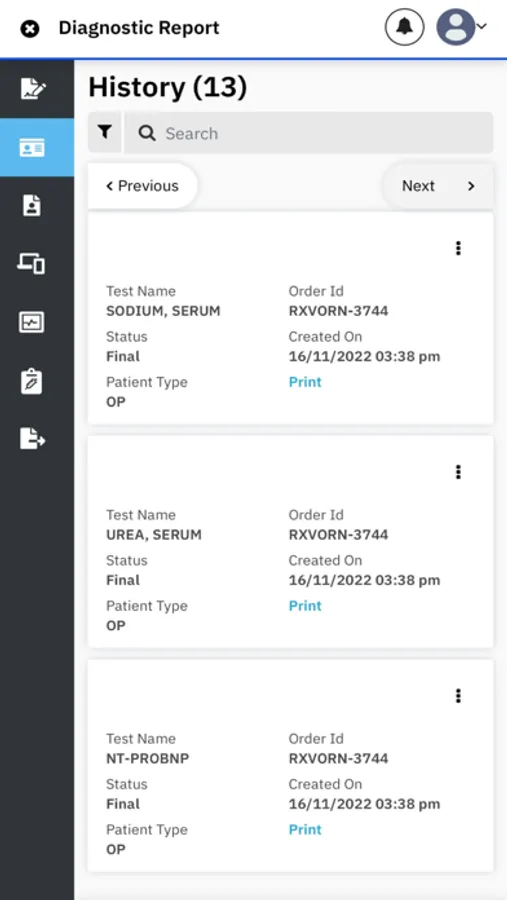Open the monitor vitals sidebar icon
The image size is (507, 900).
click(x=32, y=323)
